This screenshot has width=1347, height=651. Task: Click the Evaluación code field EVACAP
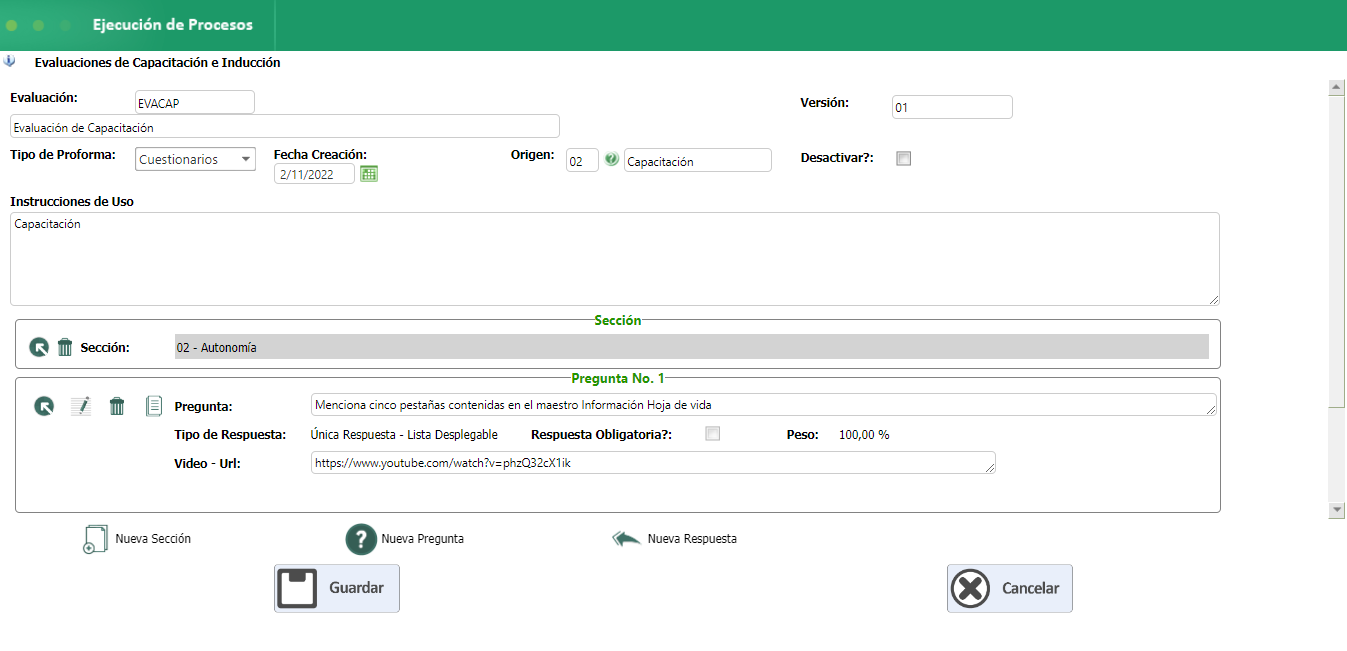click(x=195, y=102)
